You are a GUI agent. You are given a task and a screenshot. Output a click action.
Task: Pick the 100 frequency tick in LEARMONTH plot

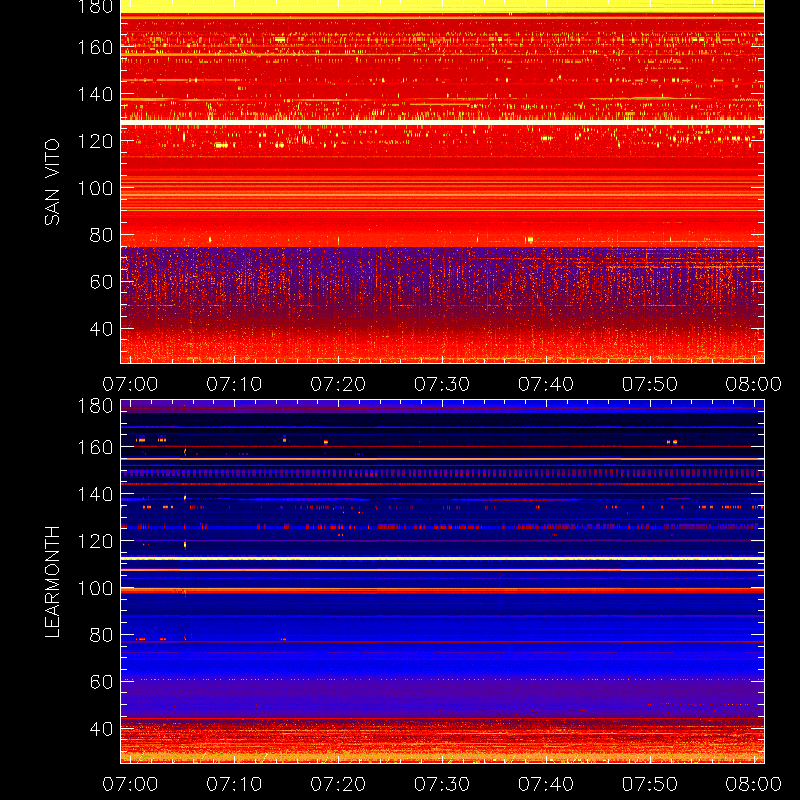[95, 588]
